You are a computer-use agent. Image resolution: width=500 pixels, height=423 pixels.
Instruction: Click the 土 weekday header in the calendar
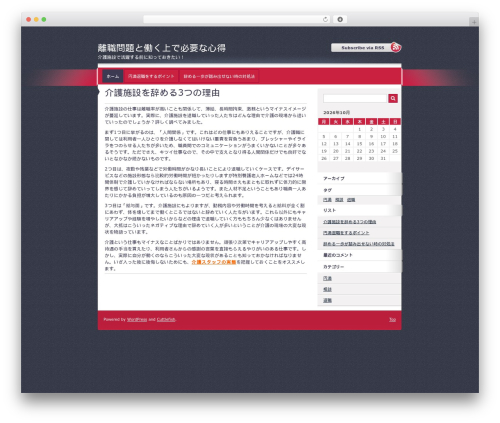point(383,122)
